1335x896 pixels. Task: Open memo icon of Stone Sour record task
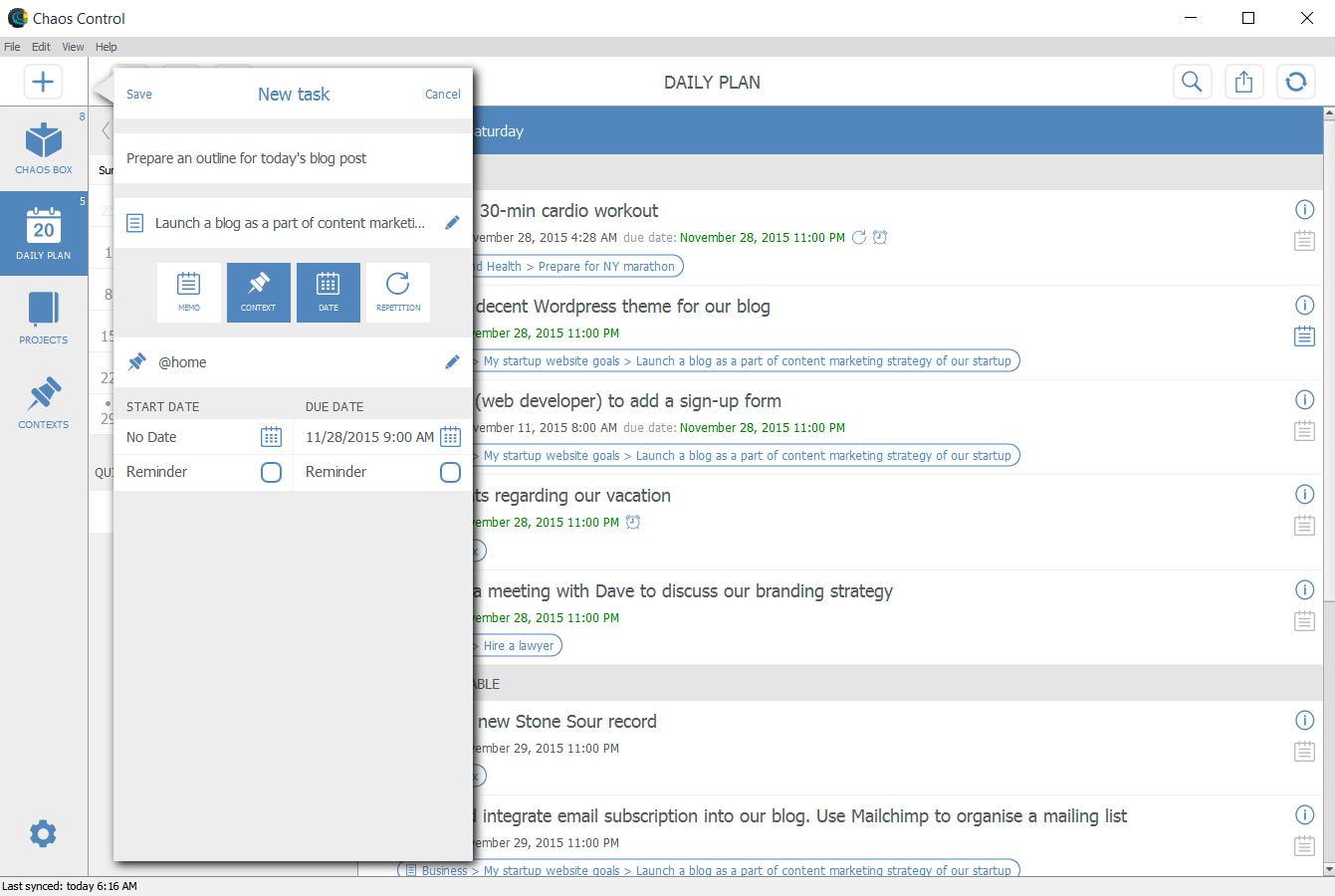1304,752
